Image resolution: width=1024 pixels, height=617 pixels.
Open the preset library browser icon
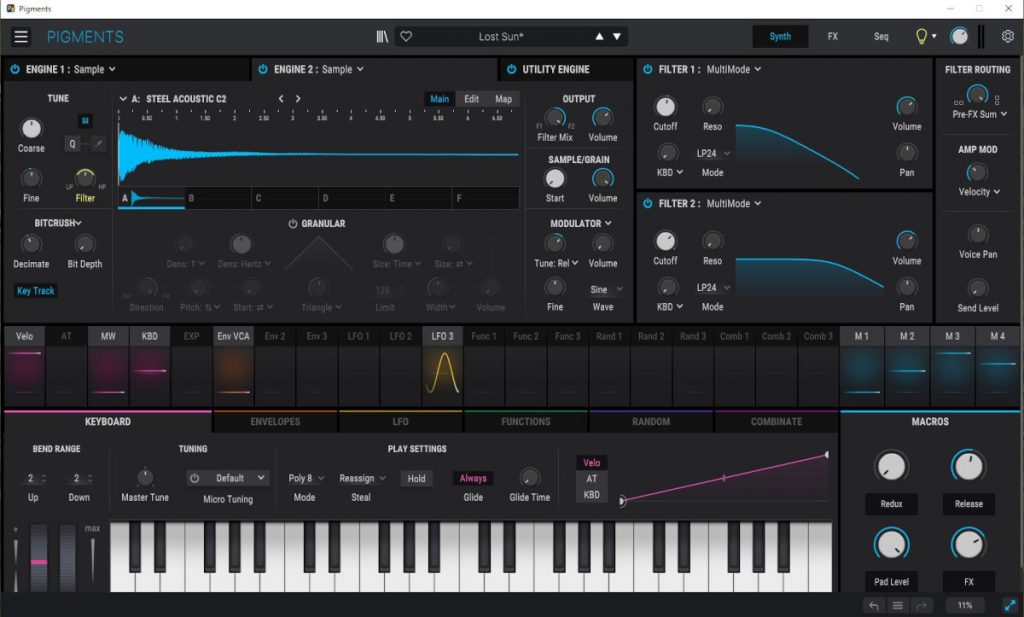382,37
